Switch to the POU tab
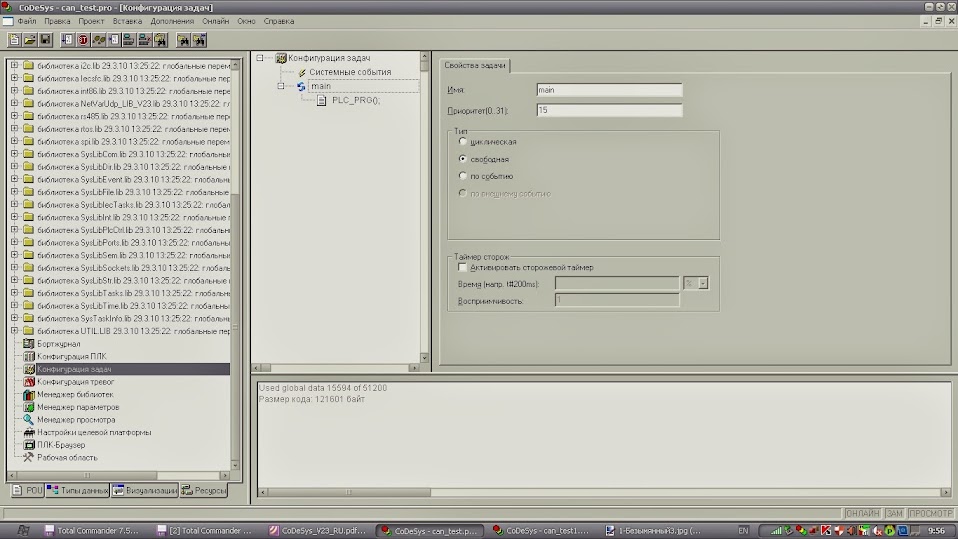The height and width of the screenshot is (539, 958). click(x=27, y=490)
